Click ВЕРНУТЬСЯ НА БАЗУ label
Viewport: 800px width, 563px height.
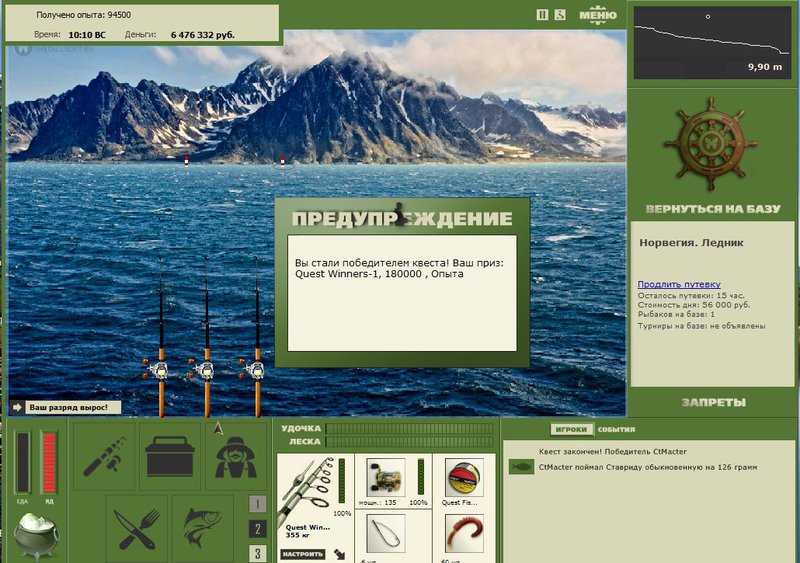(x=713, y=208)
